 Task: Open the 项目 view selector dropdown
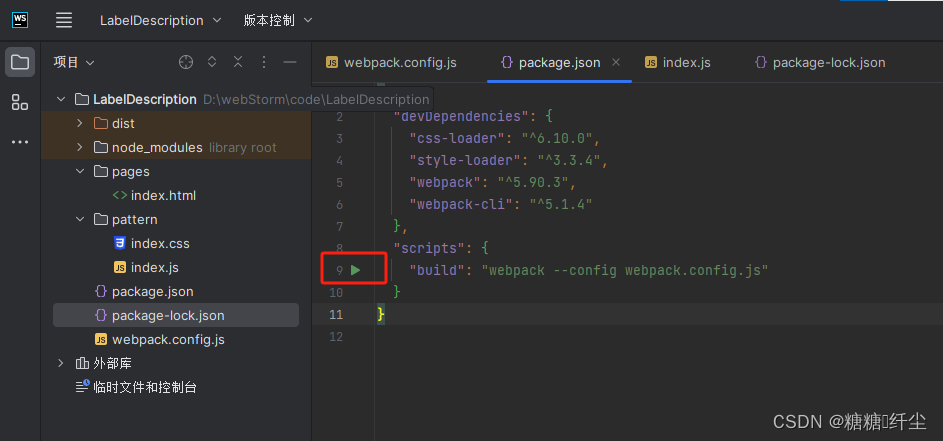74,62
